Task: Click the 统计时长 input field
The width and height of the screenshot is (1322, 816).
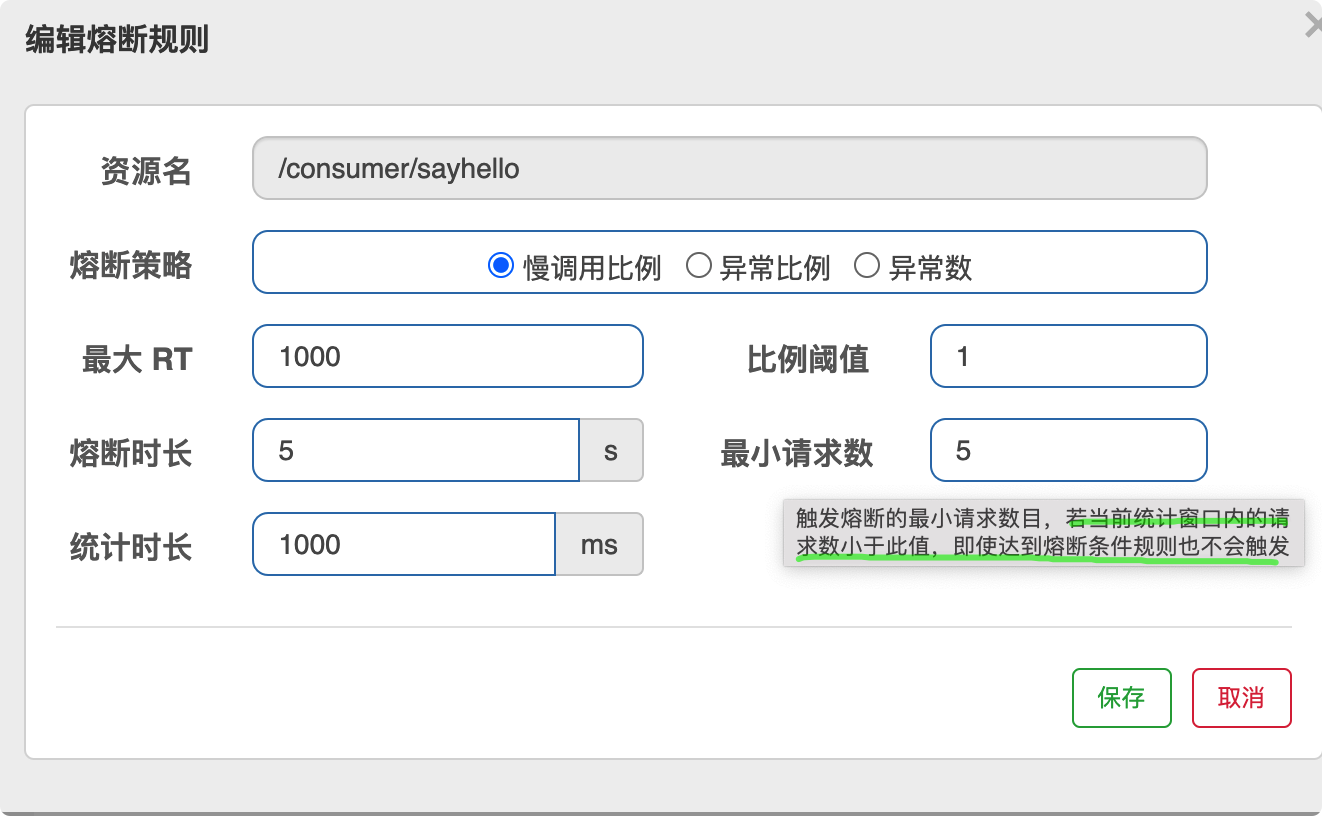Action: [404, 544]
